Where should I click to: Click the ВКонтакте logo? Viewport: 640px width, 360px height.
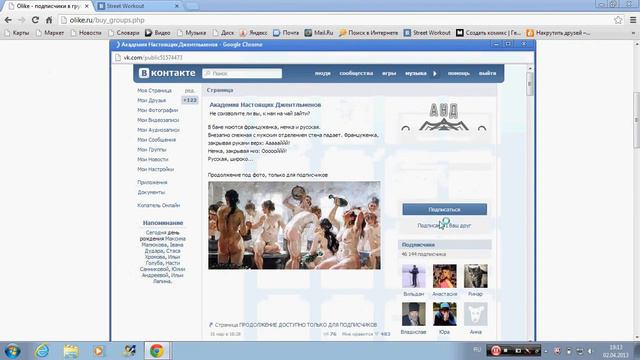pos(167,73)
